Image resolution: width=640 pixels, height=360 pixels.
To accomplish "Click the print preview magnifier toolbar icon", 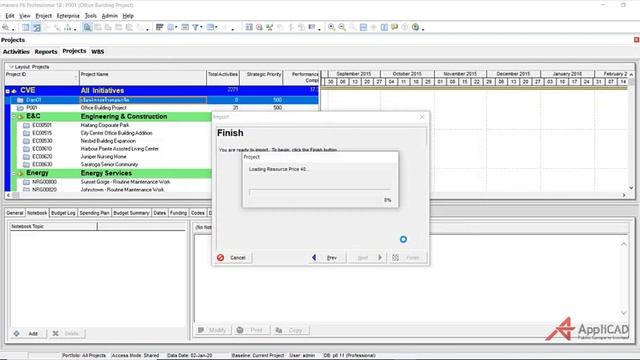I will click(6, 27).
